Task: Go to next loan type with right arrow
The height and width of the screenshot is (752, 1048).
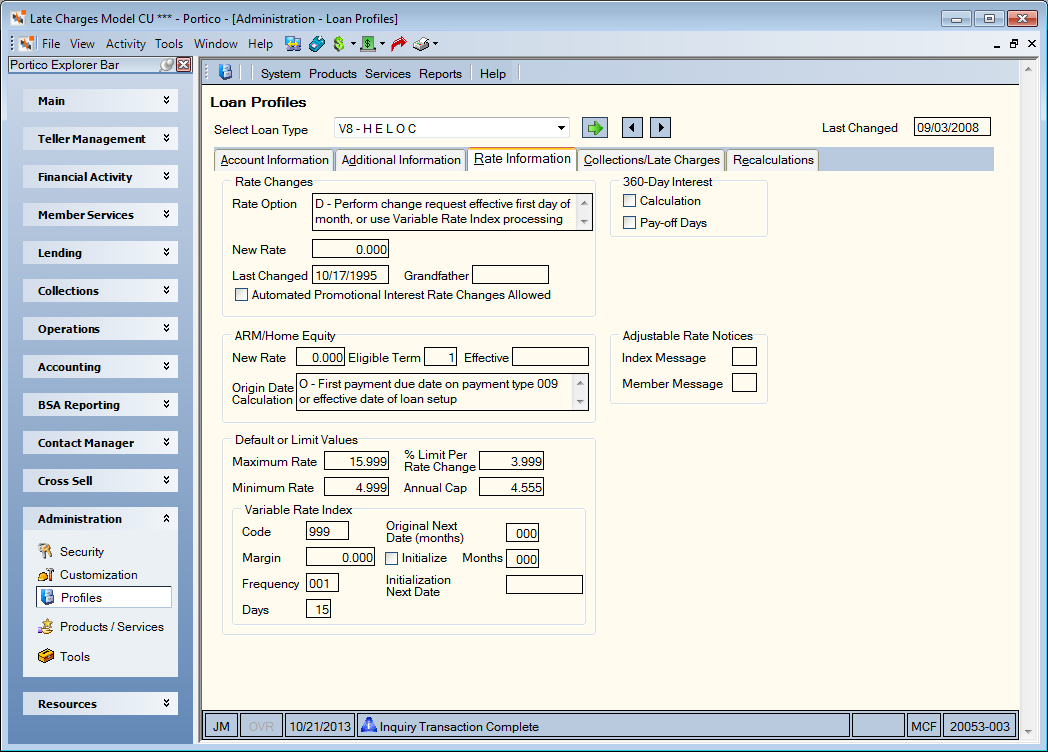Action: [660, 128]
